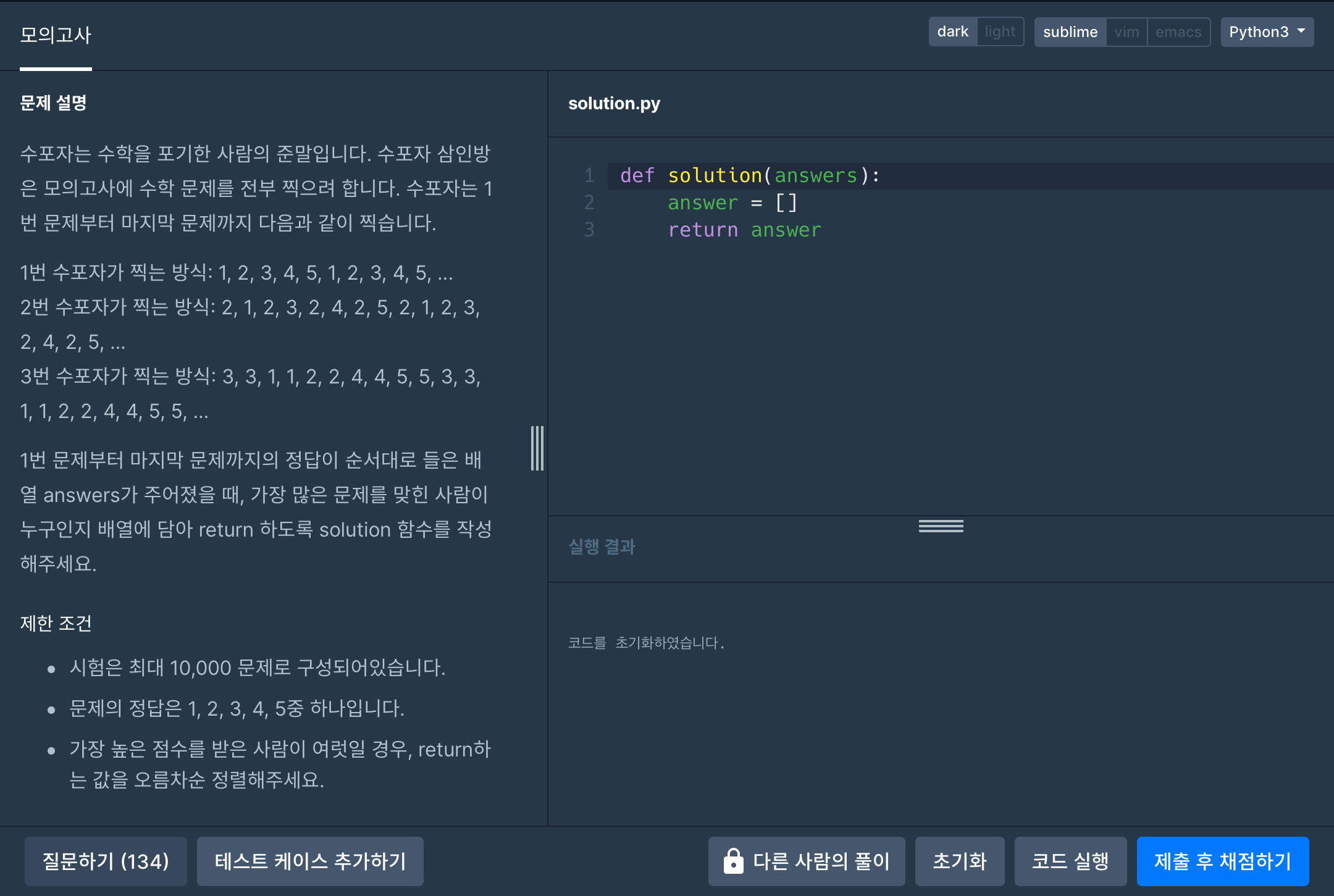Open the 모의고사 tab
The height and width of the screenshot is (896, 1334).
pyautogui.click(x=56, y=35)
